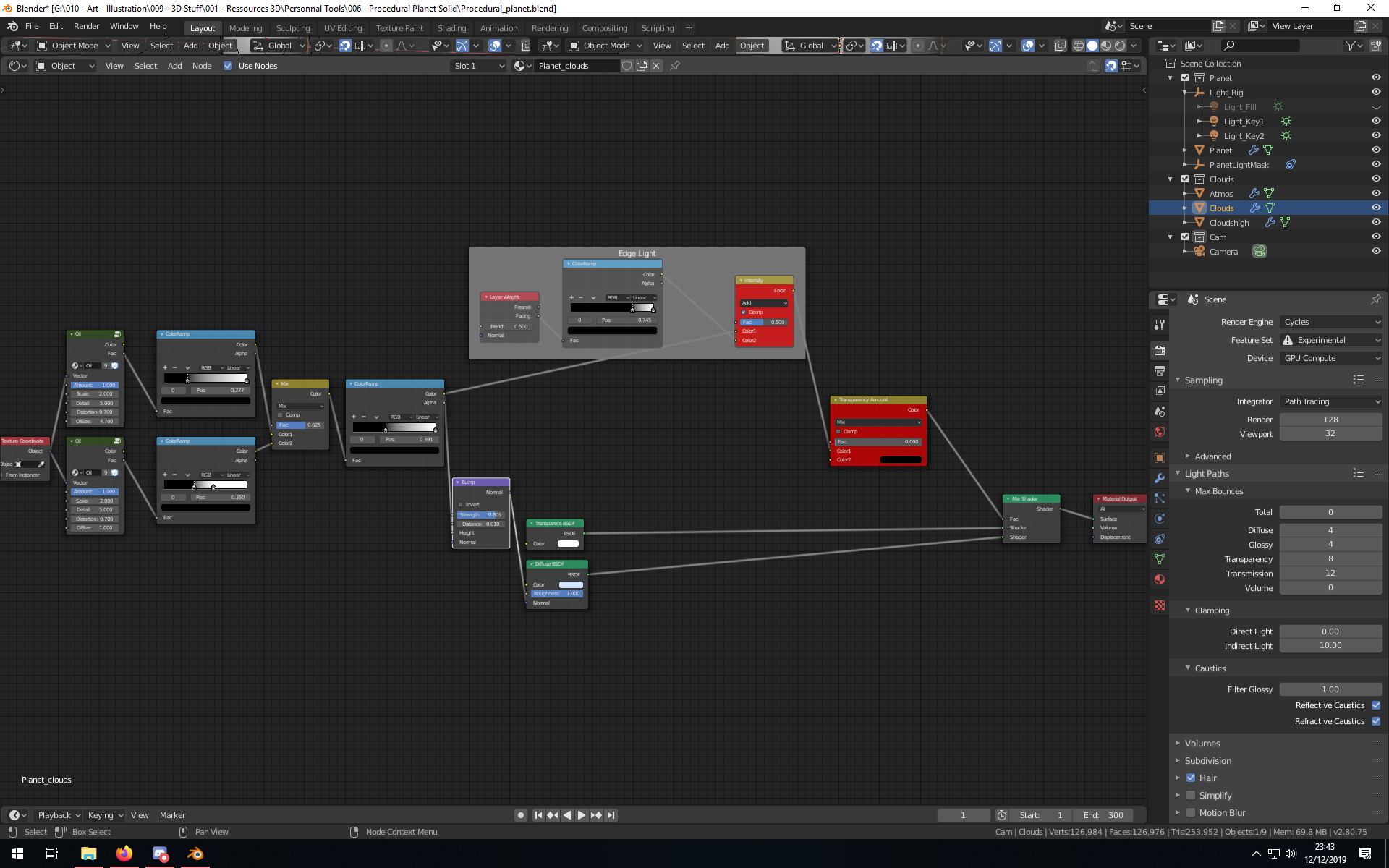
Task: Uncheck the Use Nodes checkbox
Action: click(x=228, y=66)
